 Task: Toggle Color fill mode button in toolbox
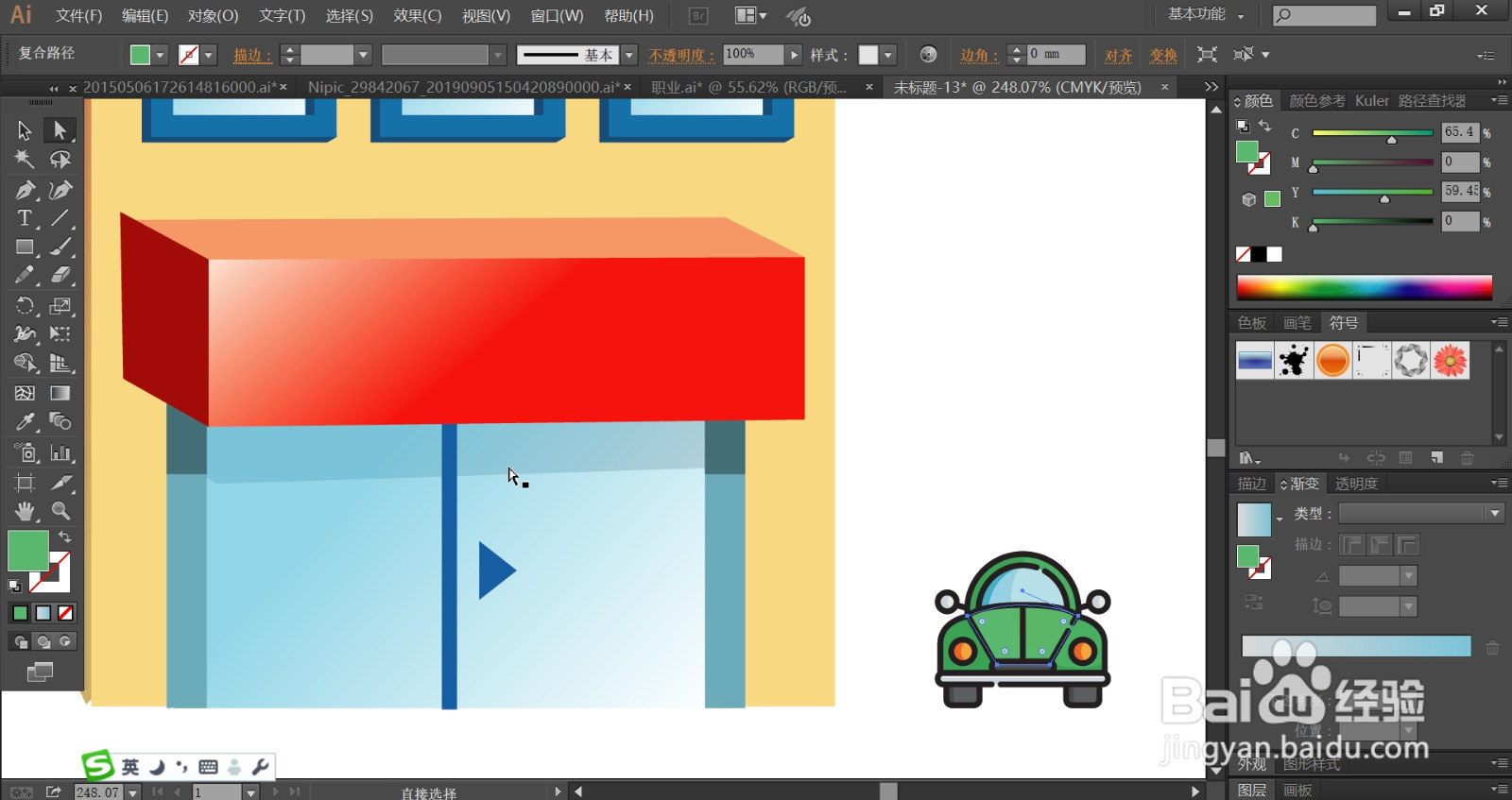pyautogui.click(x=20, y=613)
